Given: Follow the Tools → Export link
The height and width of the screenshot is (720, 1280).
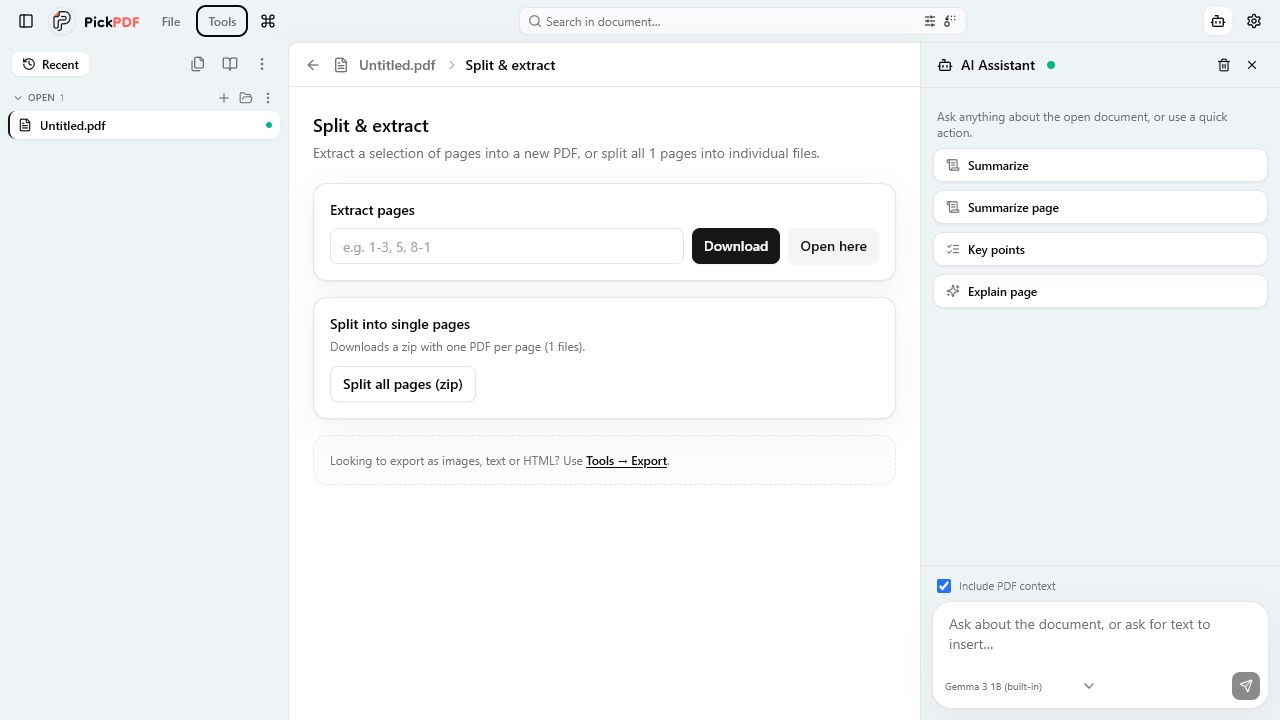Looking at the screenshot, I should point(626,461).
